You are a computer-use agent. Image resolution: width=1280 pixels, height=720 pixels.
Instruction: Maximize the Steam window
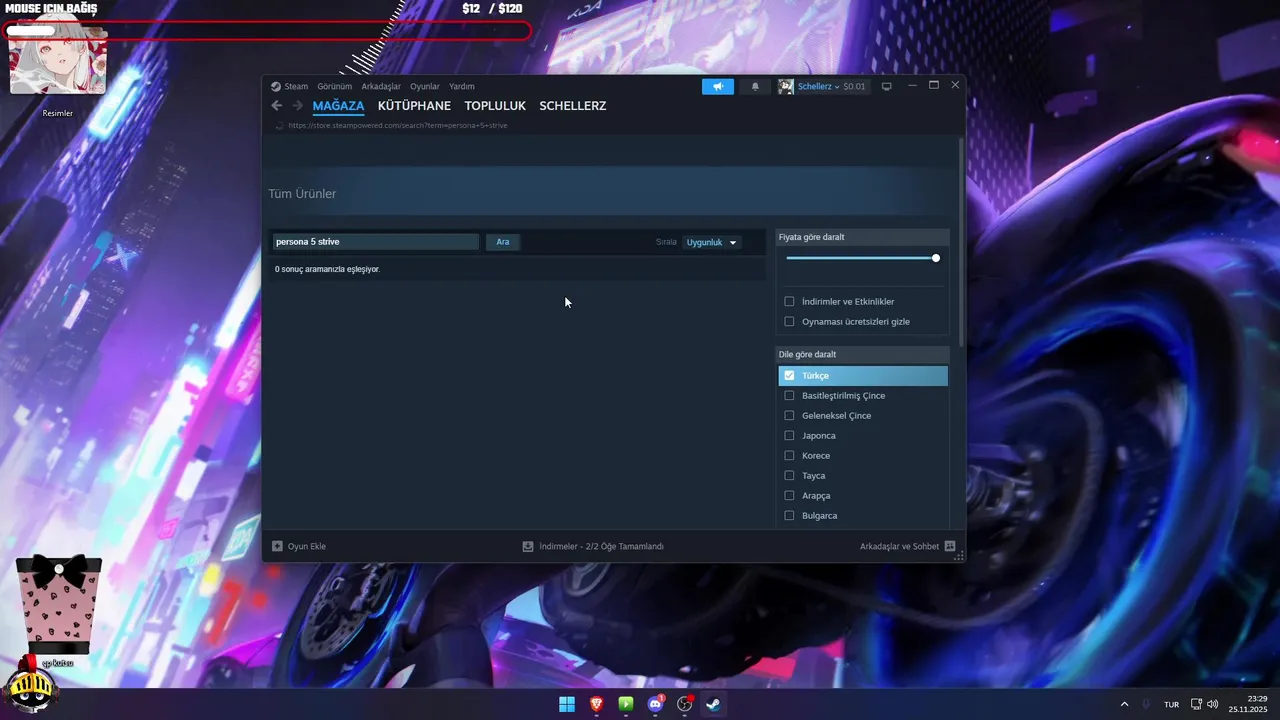[x=934, y=85]
